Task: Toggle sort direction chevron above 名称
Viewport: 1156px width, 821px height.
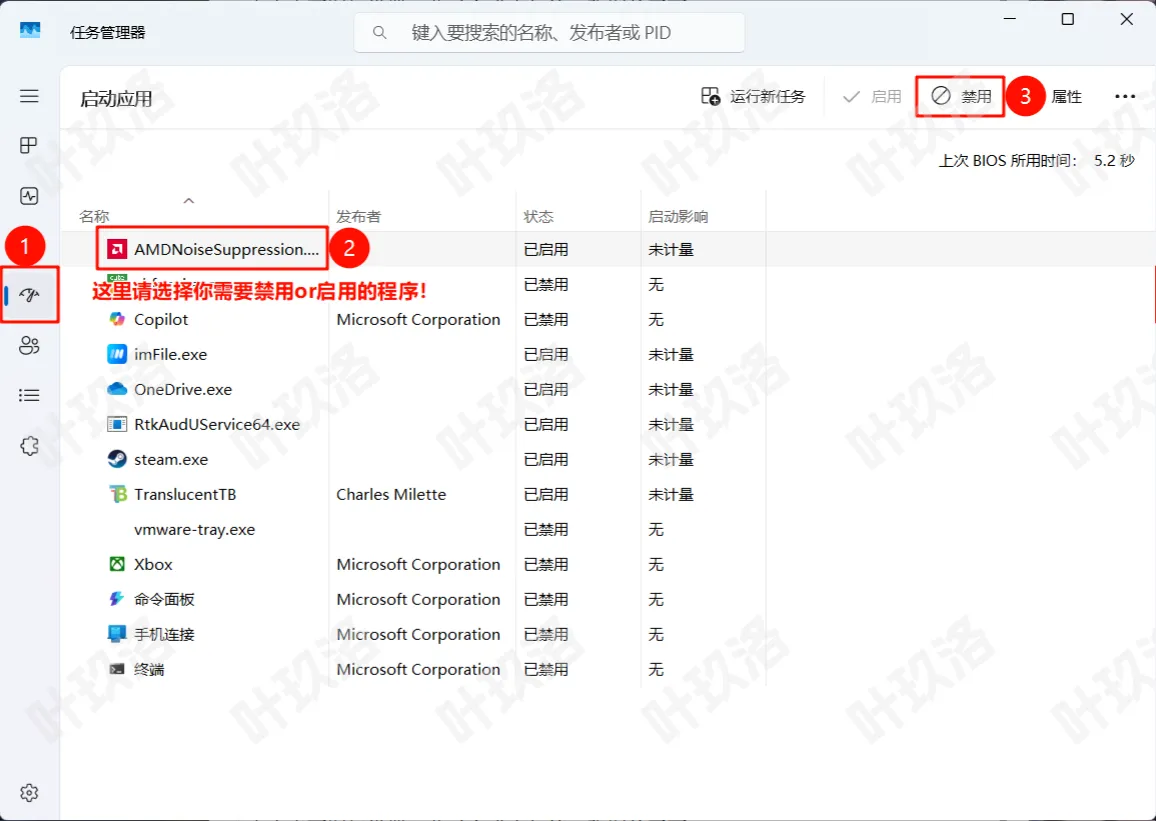Action: click(x=189, y=200)
